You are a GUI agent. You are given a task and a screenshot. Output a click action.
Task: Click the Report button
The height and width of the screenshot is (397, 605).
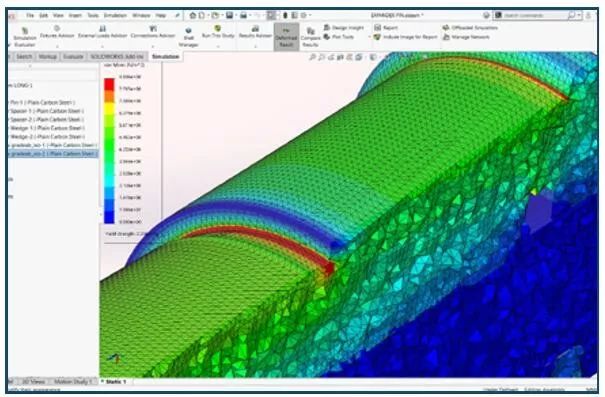(x=386, y=27)
